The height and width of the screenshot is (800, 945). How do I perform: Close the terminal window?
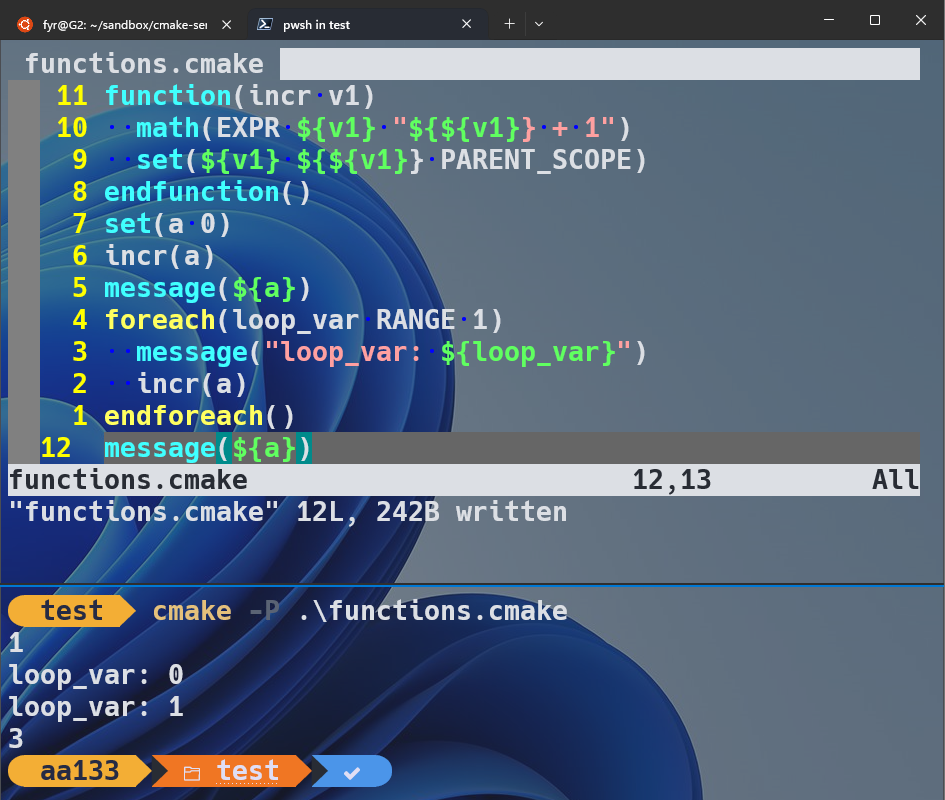tap(920, 20)
